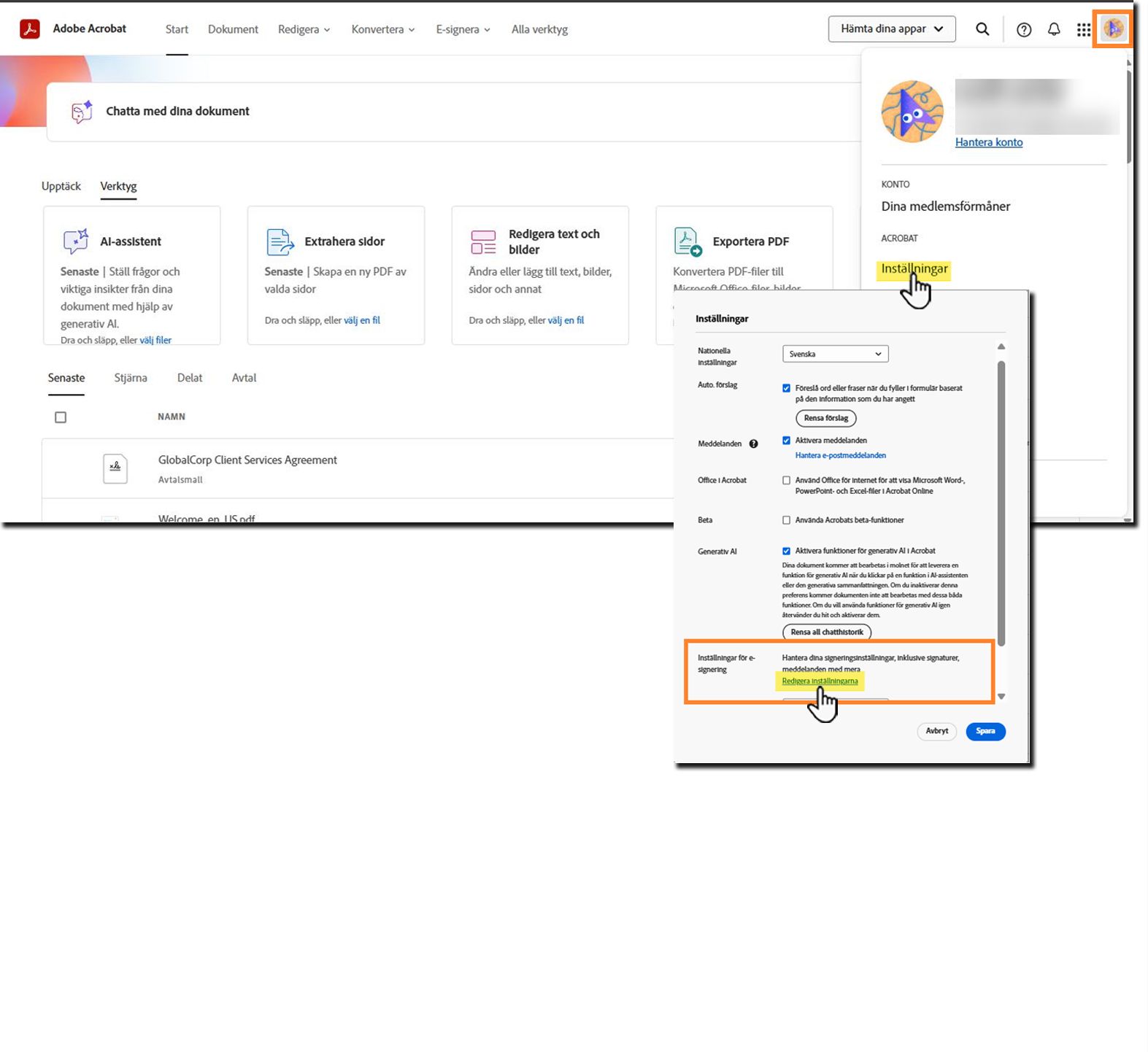Click Rensa all chatthistorik button

pyautogui.click(x=827, y=632)
